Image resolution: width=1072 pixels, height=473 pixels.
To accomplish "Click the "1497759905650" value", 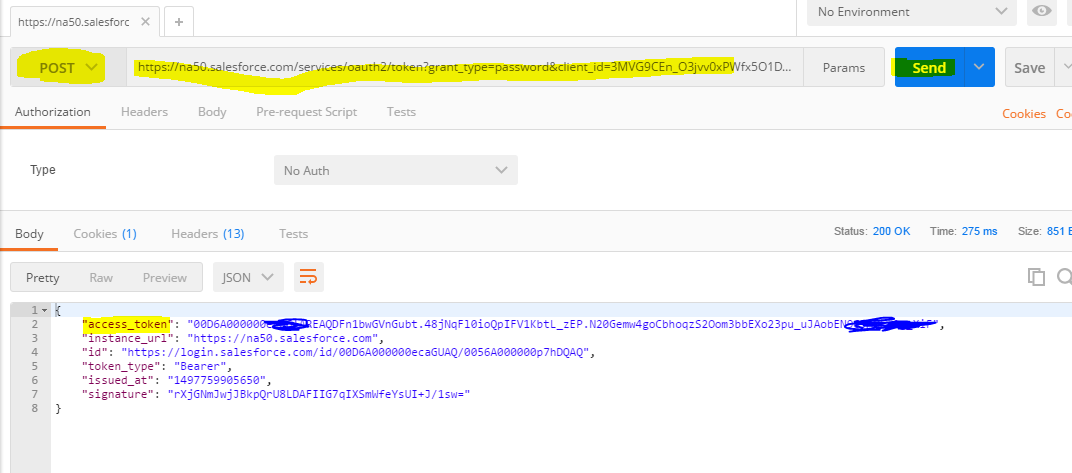I will point(215,380).
